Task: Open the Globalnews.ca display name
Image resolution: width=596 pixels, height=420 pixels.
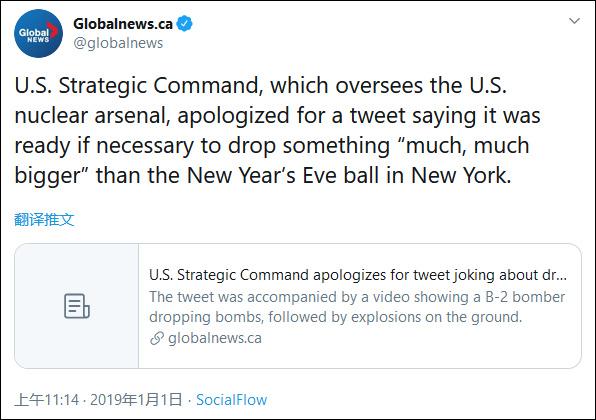Action: (123, 24)
